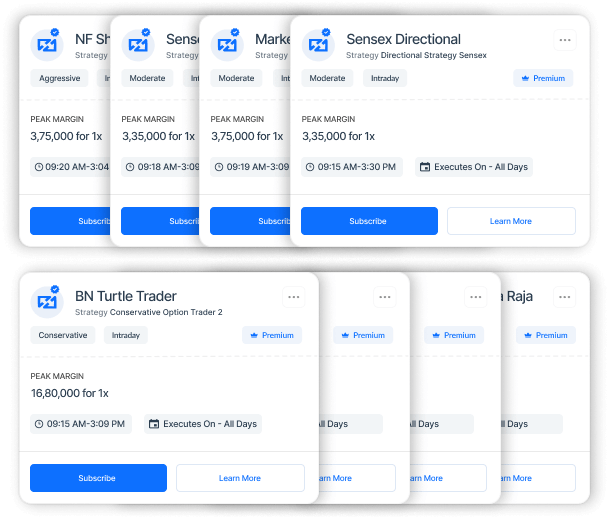Viewport: 609px width, 519px height.
Task: Subscribe to the BN Turtle Trader strategy
Action: click(x=98, y=478)
